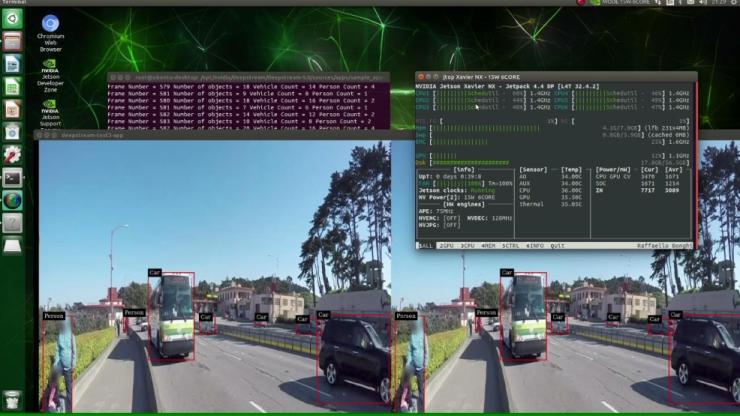
Task: Click the gray question-mark dock icon
Action: (12, 223)
